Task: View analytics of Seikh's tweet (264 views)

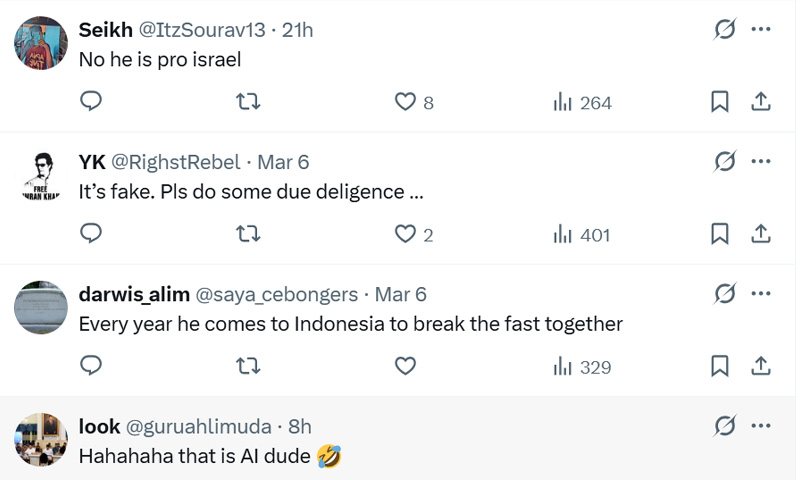Action: point(582,102)
